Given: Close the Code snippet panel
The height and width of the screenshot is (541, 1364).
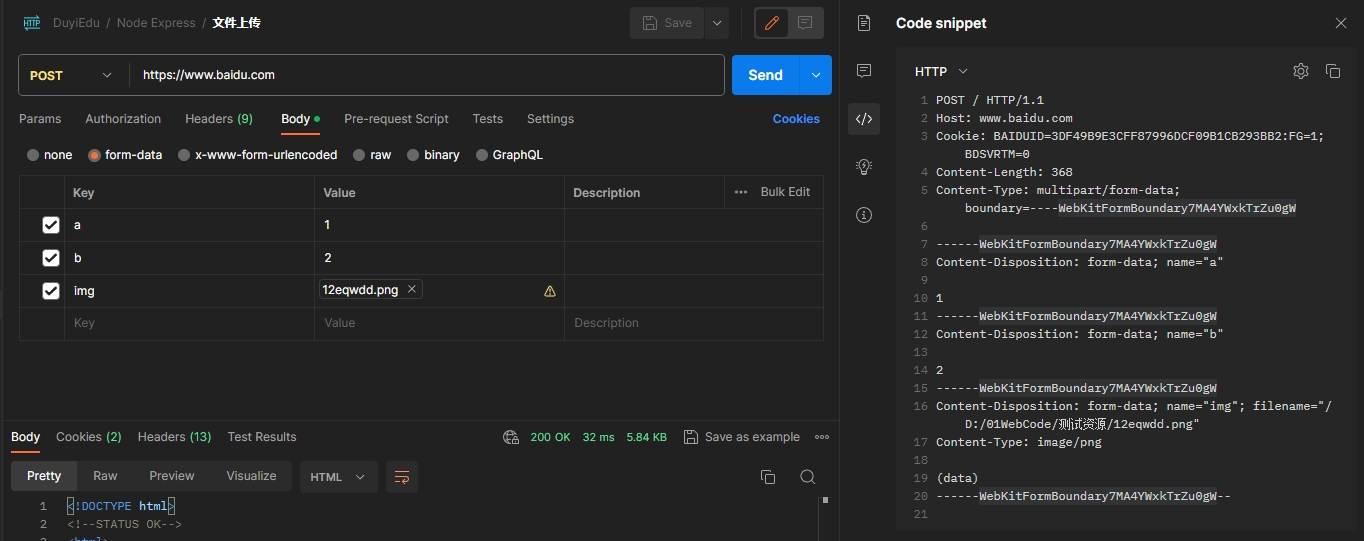Looking at the screenshot, I should coord(1341,23).
